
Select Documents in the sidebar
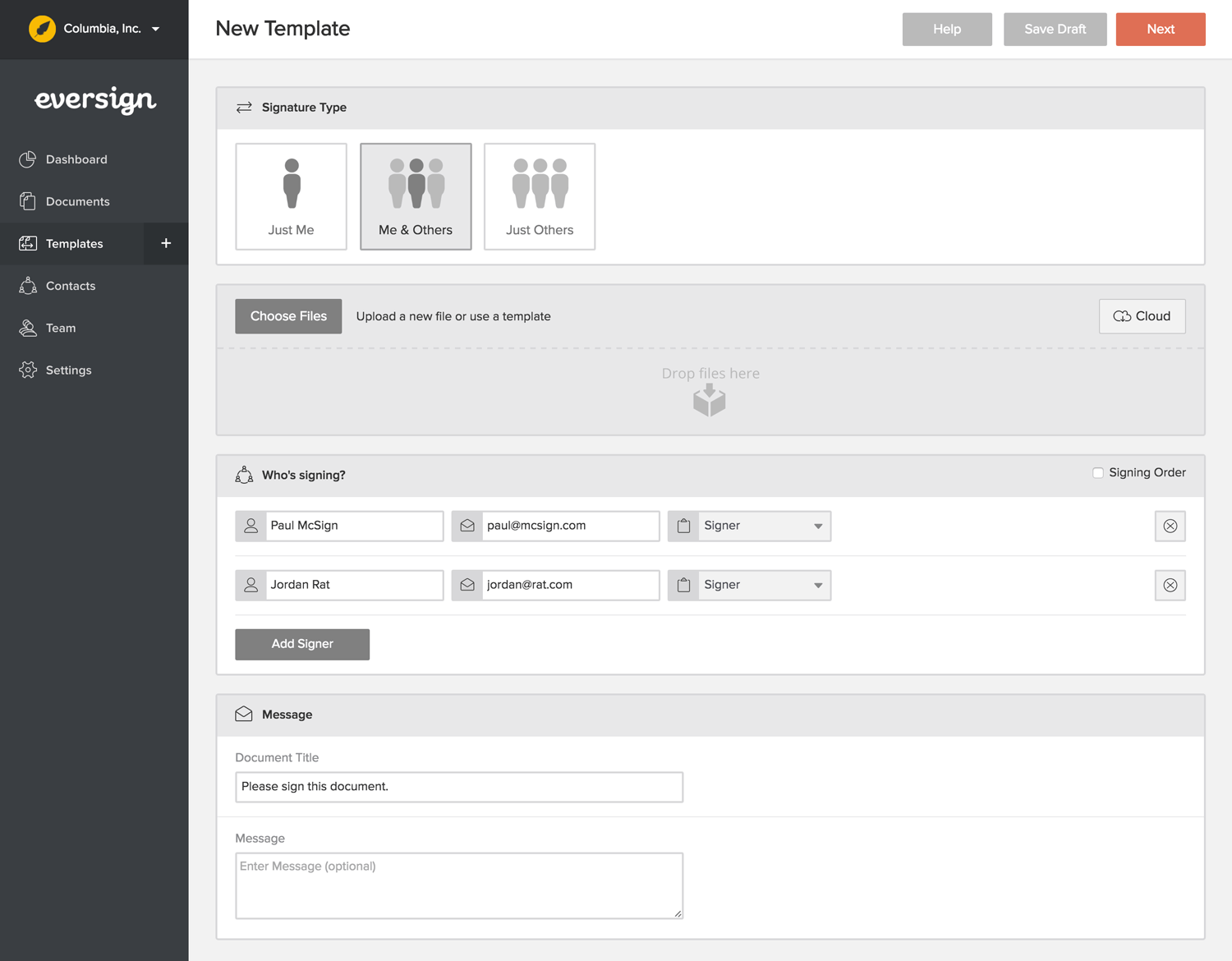click(78, 201)
